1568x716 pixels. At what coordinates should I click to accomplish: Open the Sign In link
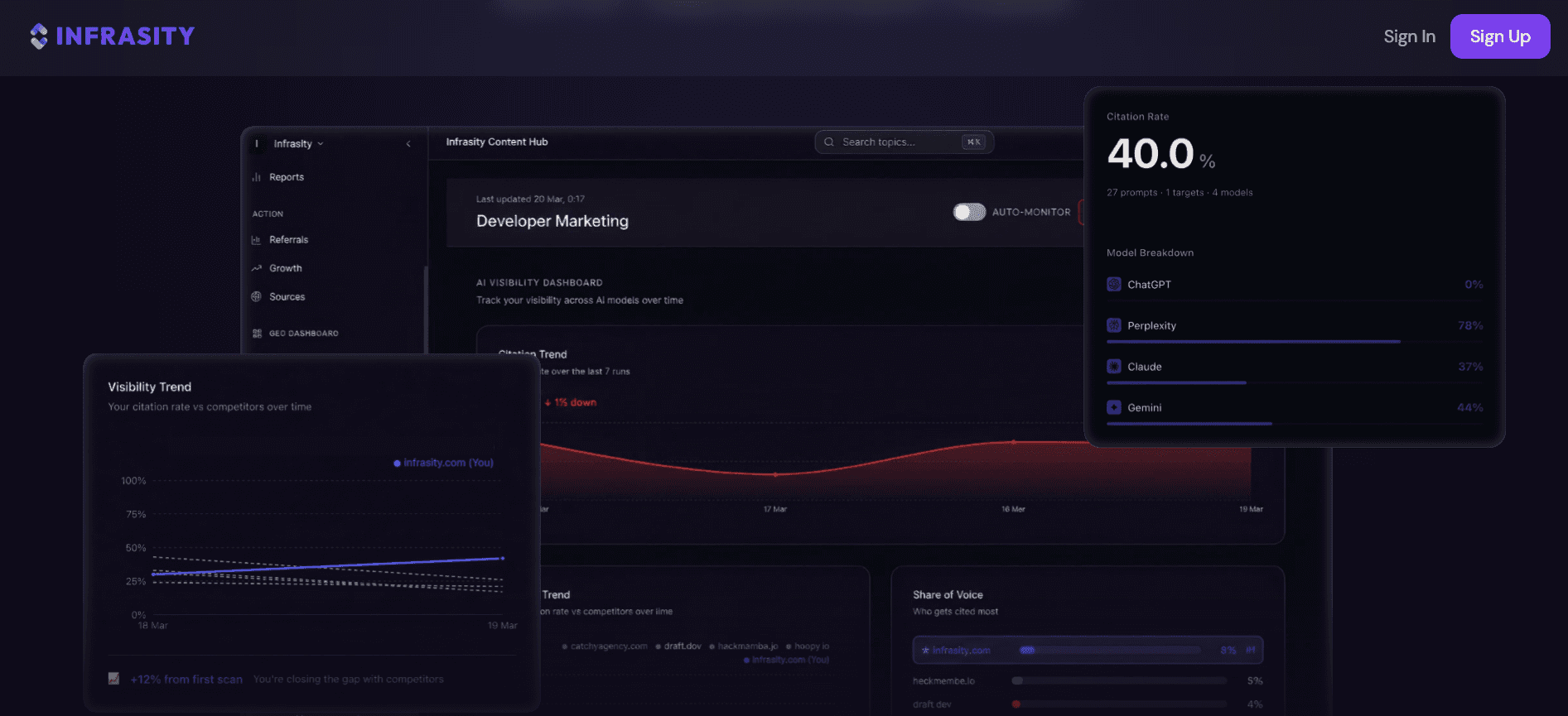(1409, 36)
